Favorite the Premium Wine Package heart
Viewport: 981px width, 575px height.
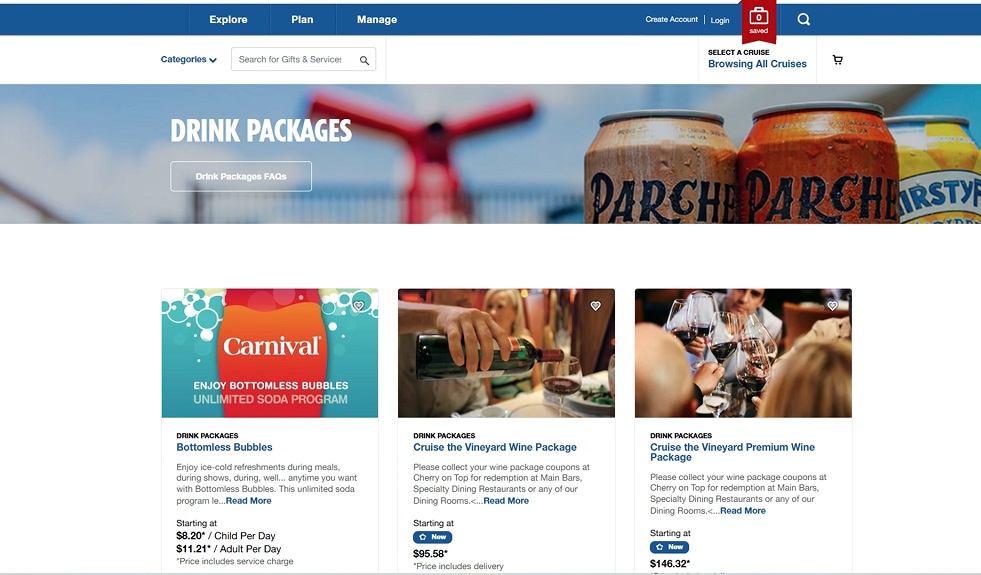click(832, 305)
